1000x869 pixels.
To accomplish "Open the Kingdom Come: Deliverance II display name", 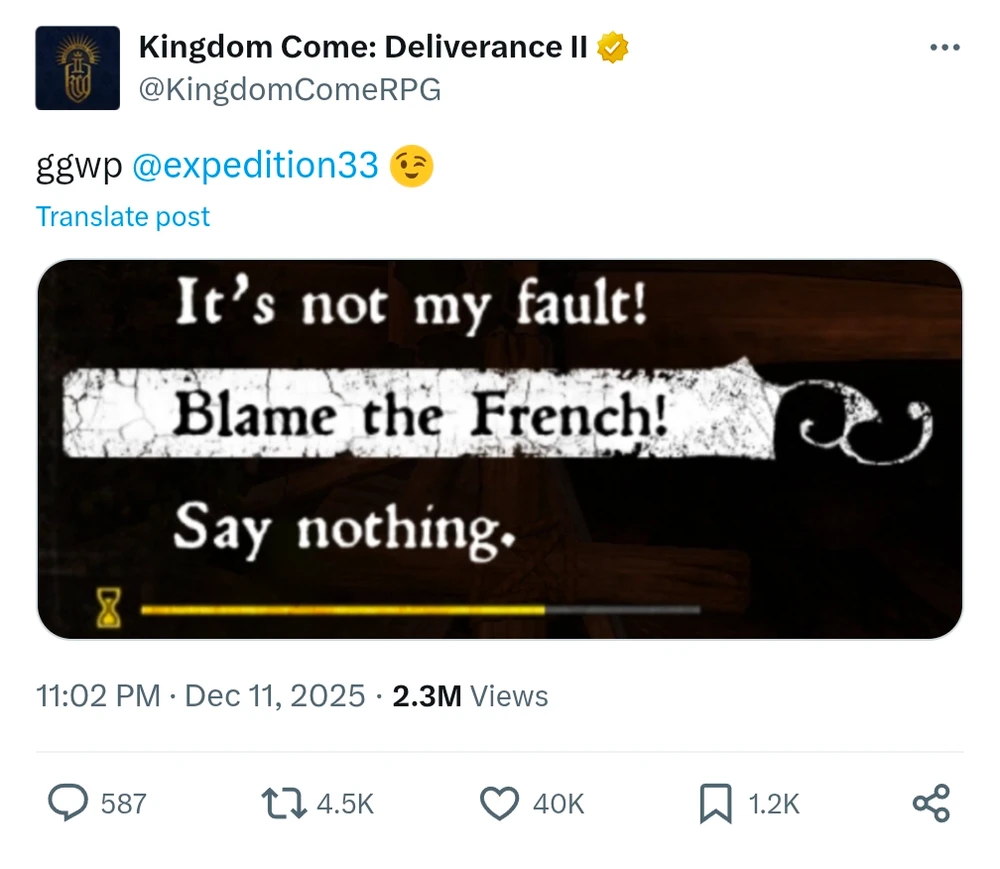I will click(363, 47).
